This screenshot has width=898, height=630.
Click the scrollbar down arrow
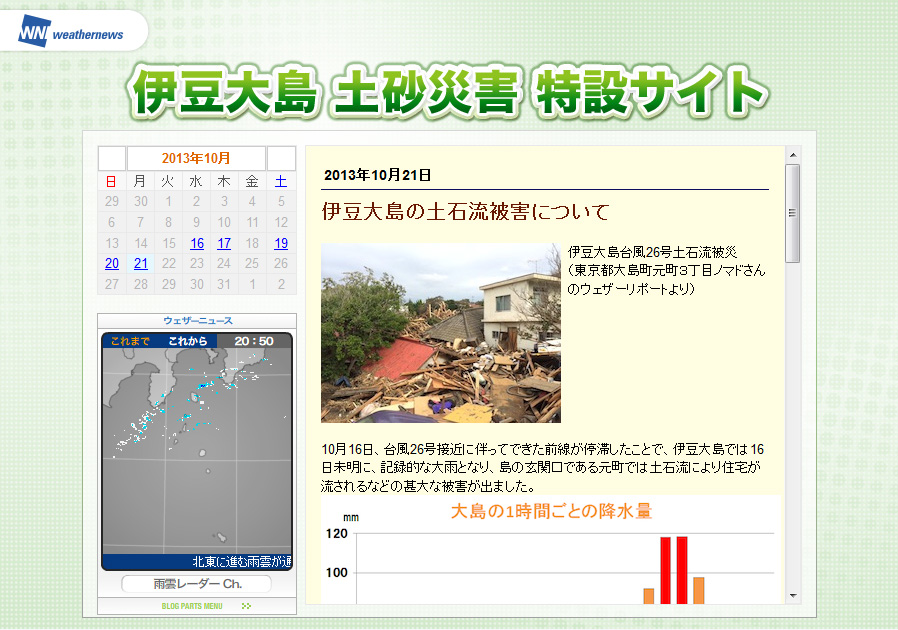click(x=793, y=596)
